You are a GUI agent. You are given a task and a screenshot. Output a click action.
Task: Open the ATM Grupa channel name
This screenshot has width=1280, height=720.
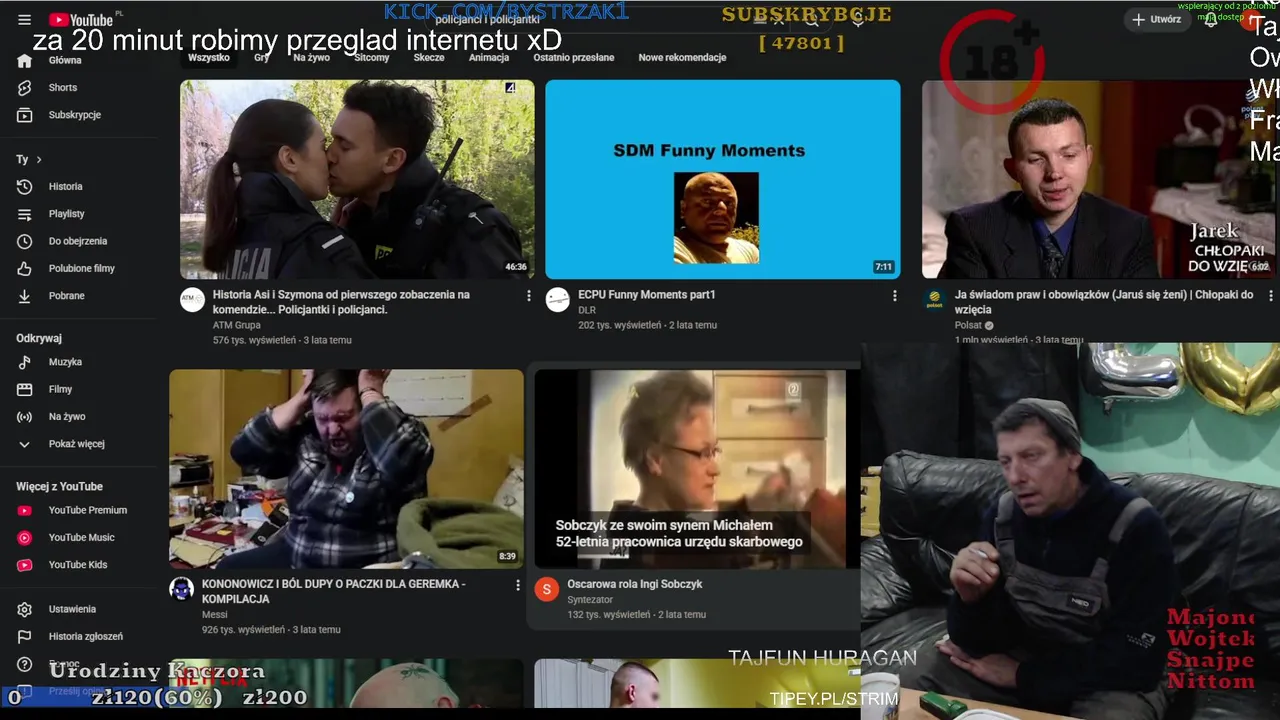coord(237,325)
